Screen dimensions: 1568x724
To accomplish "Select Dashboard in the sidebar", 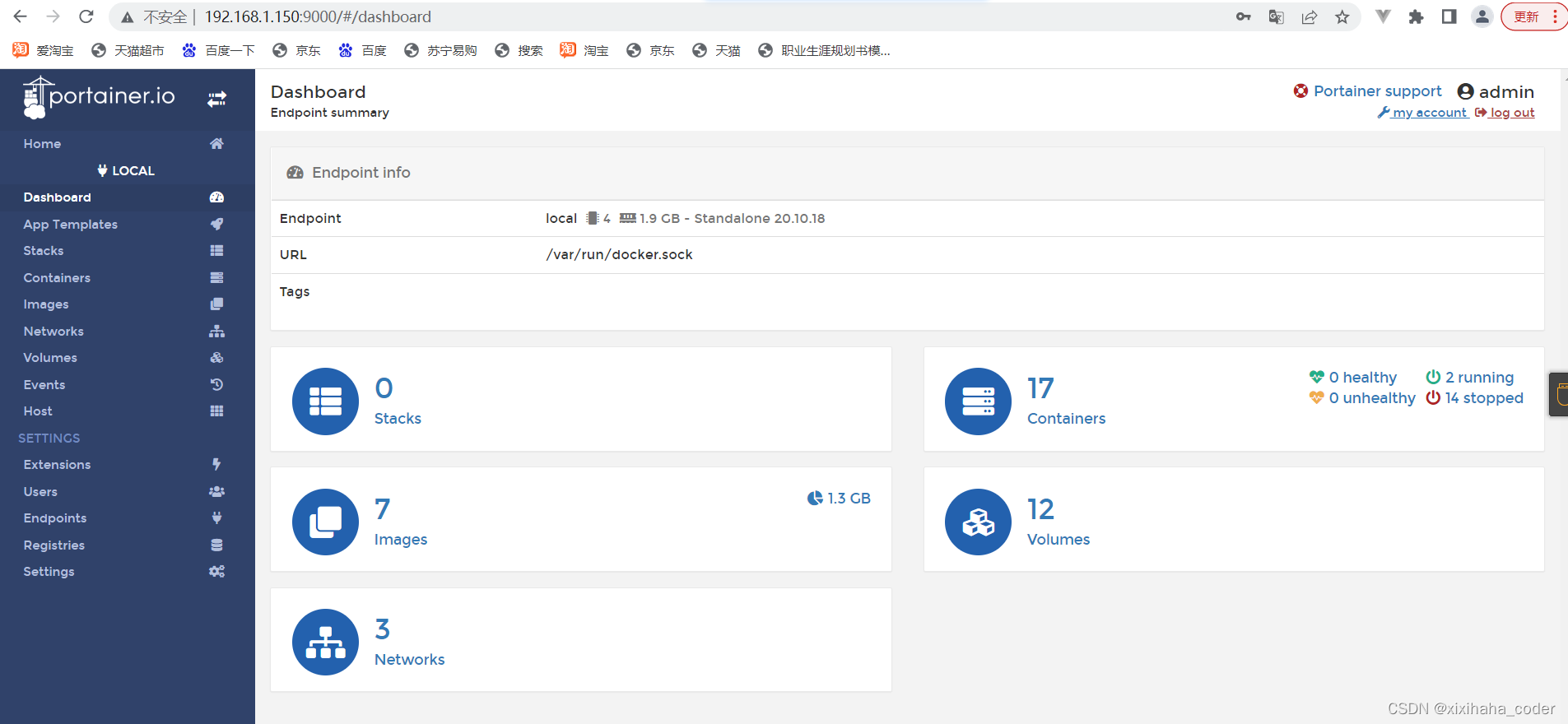I will (x=128, y=197).
